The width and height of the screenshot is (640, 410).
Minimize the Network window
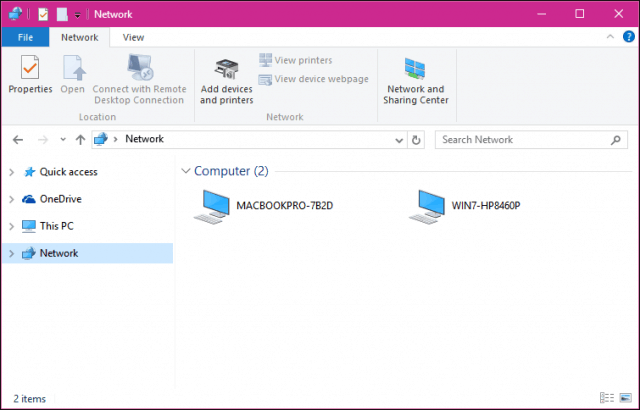coord(542,14)
